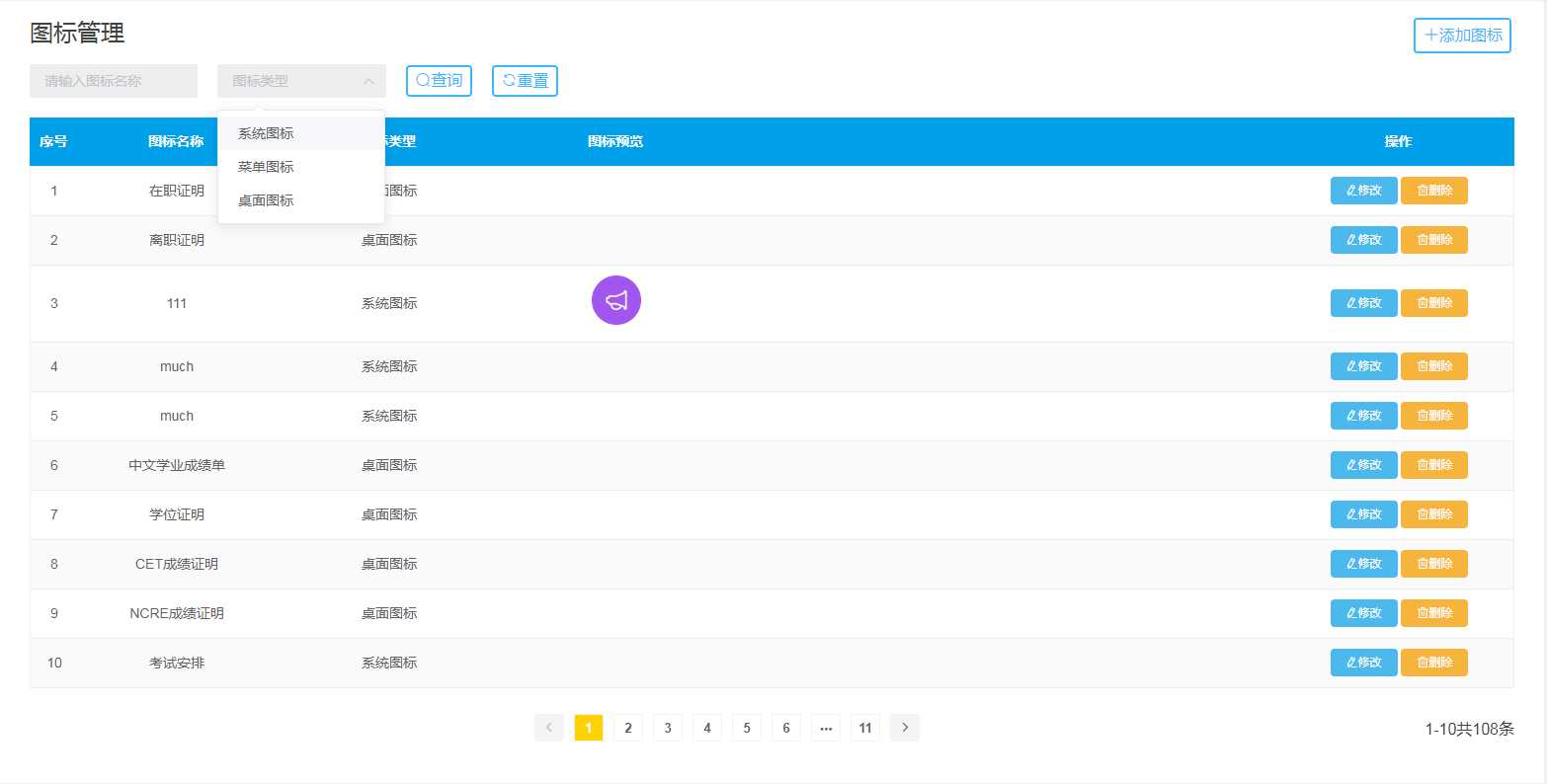Click the CET成绩证明 name cell

177,564
